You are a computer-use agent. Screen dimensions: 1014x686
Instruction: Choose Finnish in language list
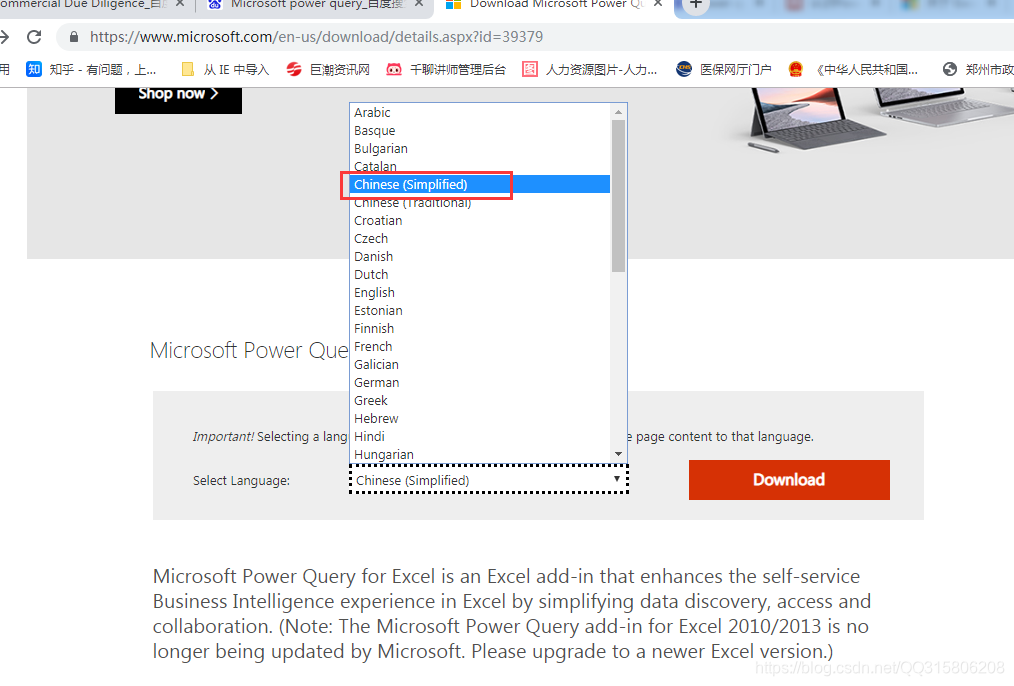point(479,328)
